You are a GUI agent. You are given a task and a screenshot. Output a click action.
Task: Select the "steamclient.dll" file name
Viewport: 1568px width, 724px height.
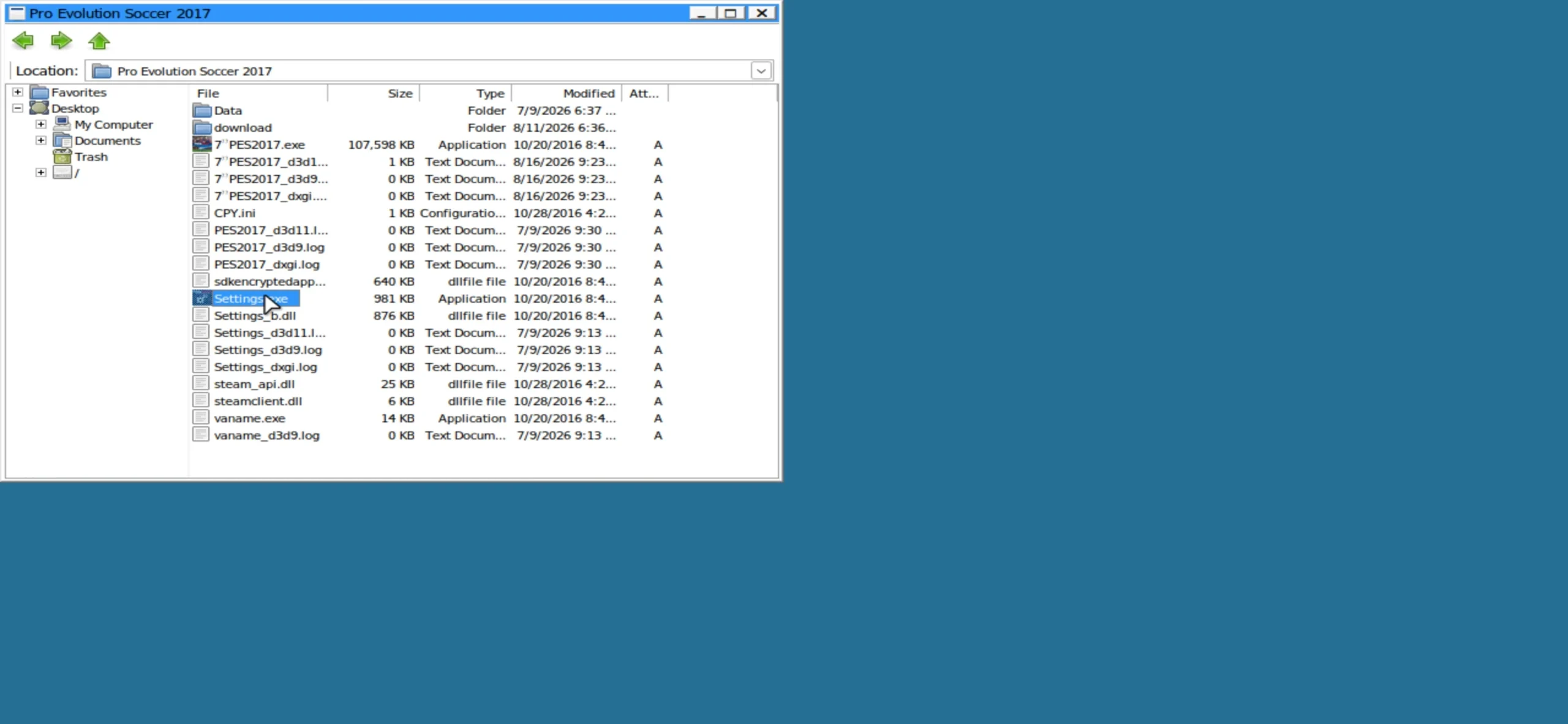(258, 401)
